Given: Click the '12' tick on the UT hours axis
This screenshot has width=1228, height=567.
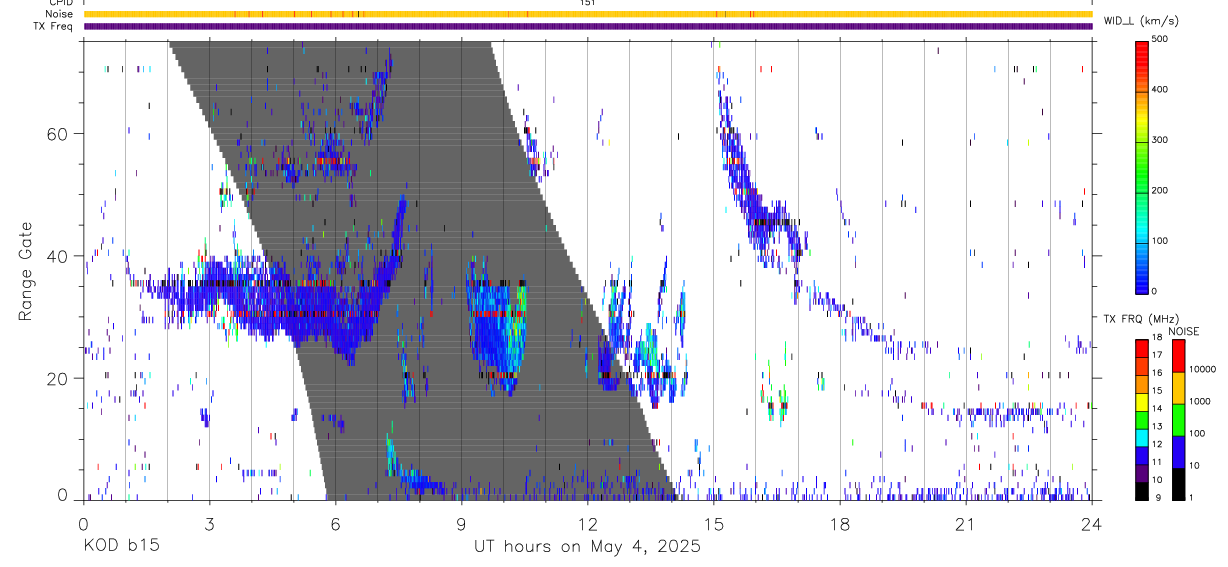Looking at the screenshot, I should [x=587, y=525].
